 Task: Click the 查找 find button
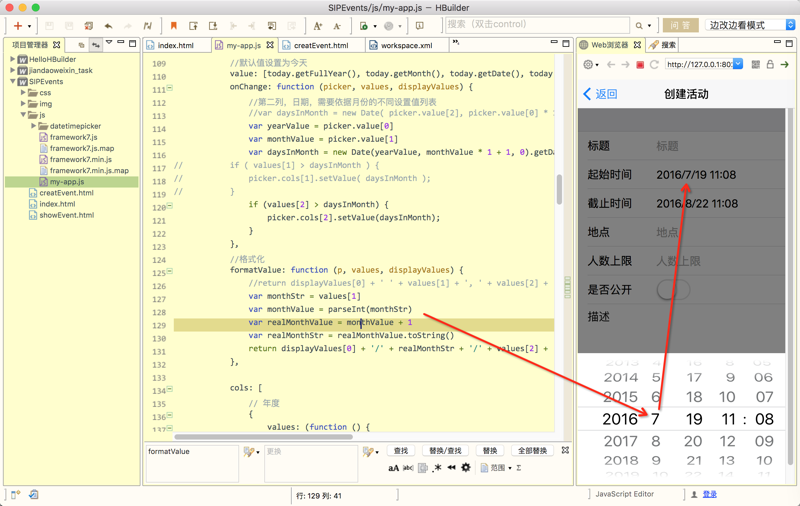(x=401, y=450)
